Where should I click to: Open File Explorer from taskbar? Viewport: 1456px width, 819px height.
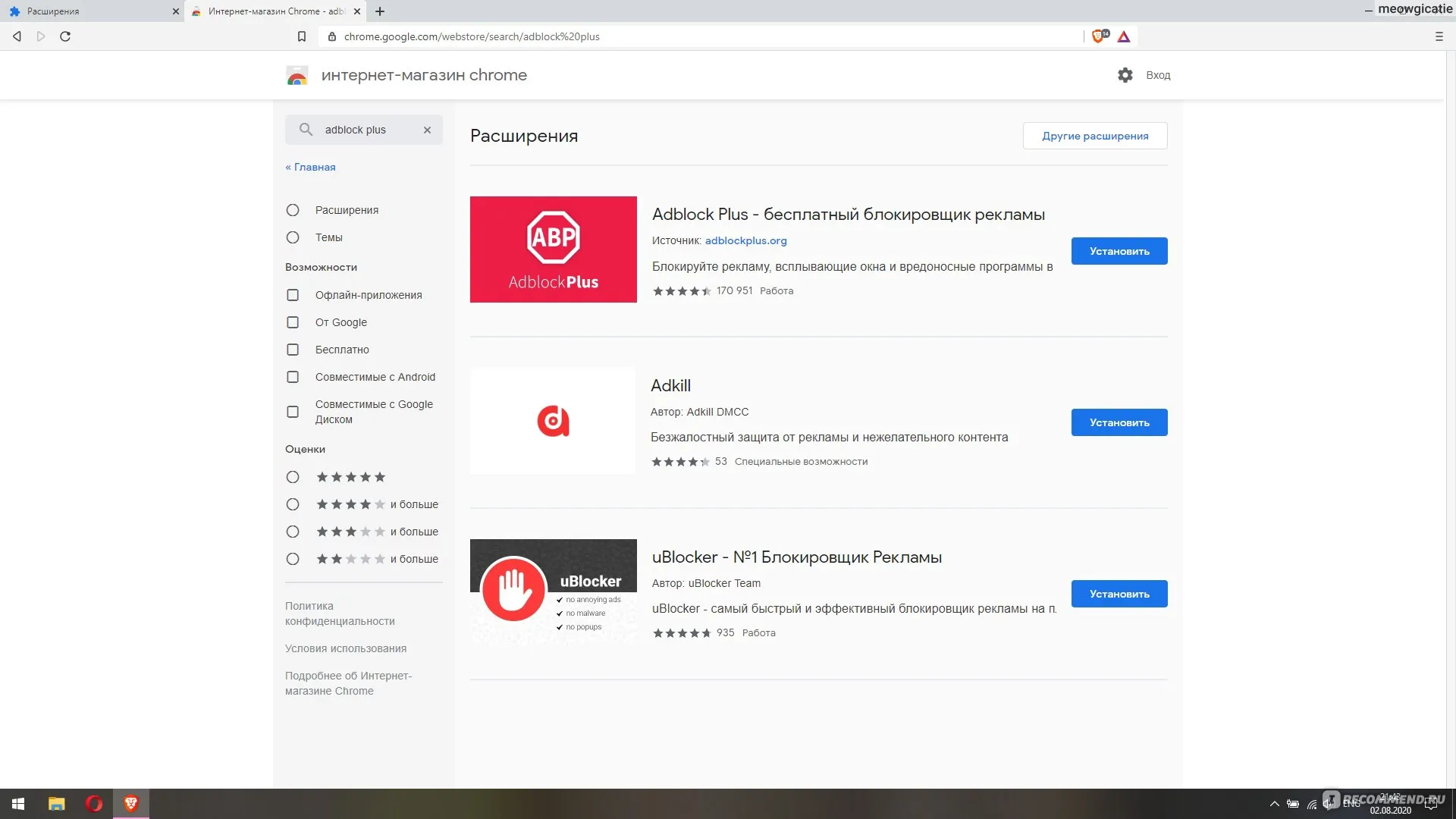(57, 804)
